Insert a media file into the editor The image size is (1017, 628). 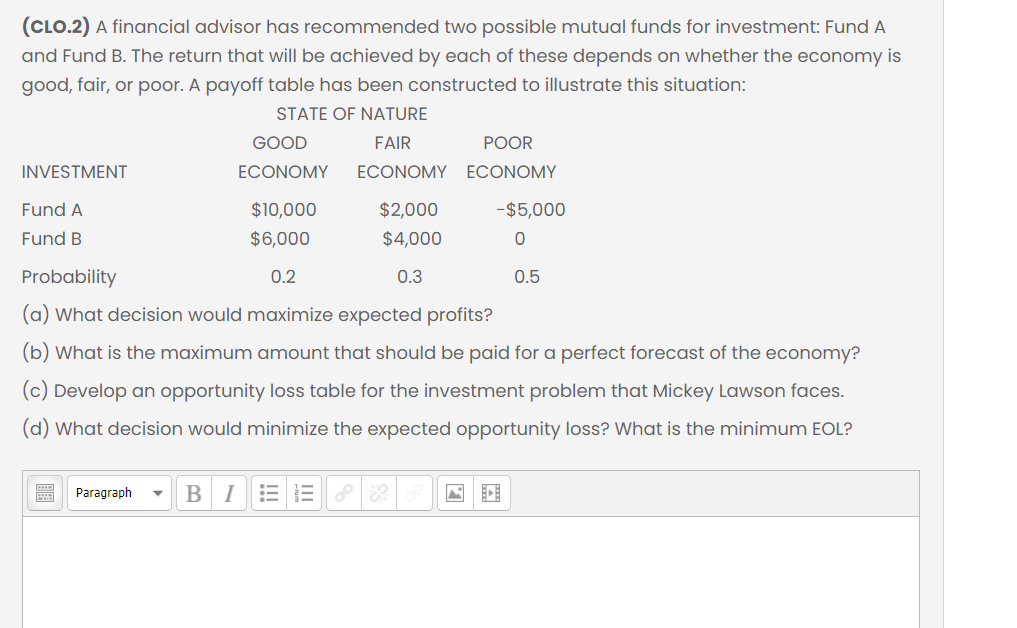point(491,492)
